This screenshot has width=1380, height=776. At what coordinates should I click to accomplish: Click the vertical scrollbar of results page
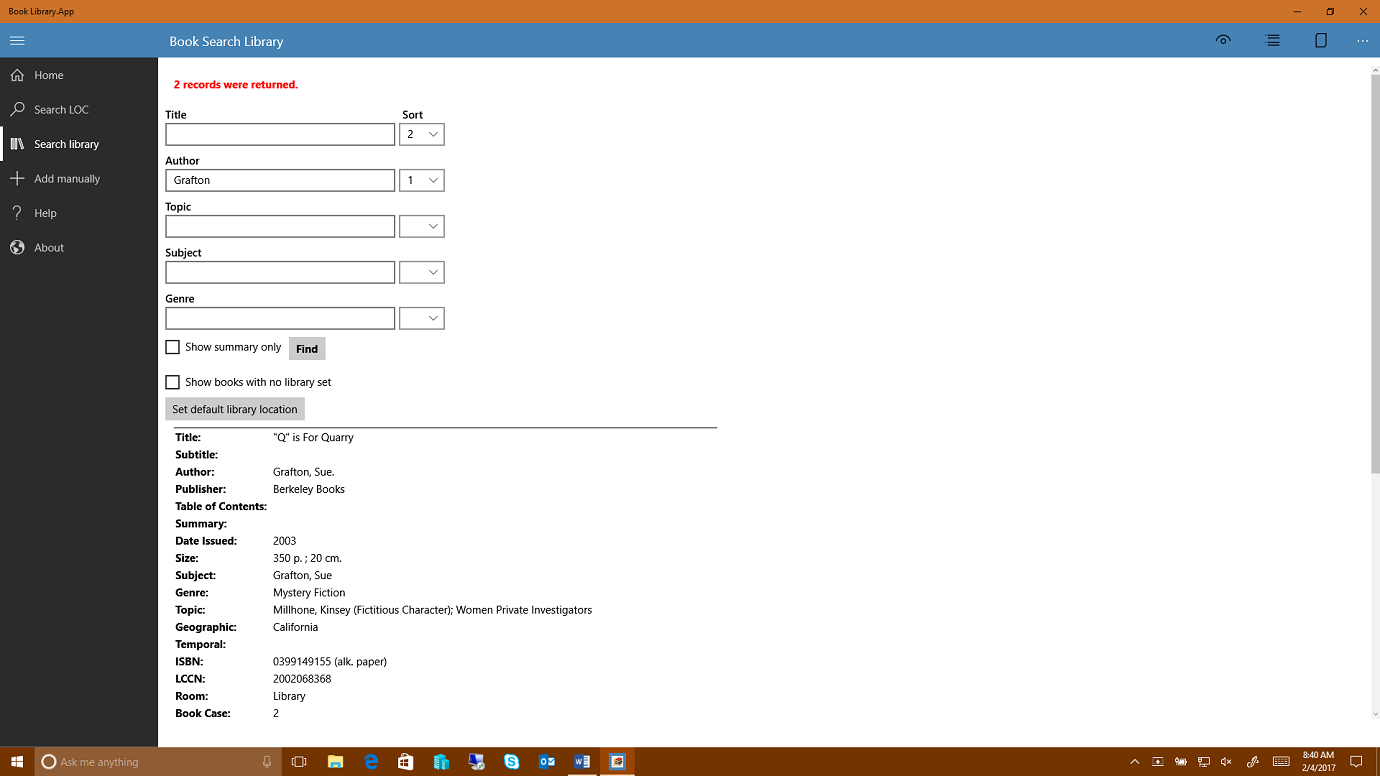(x=1375, y=275)
